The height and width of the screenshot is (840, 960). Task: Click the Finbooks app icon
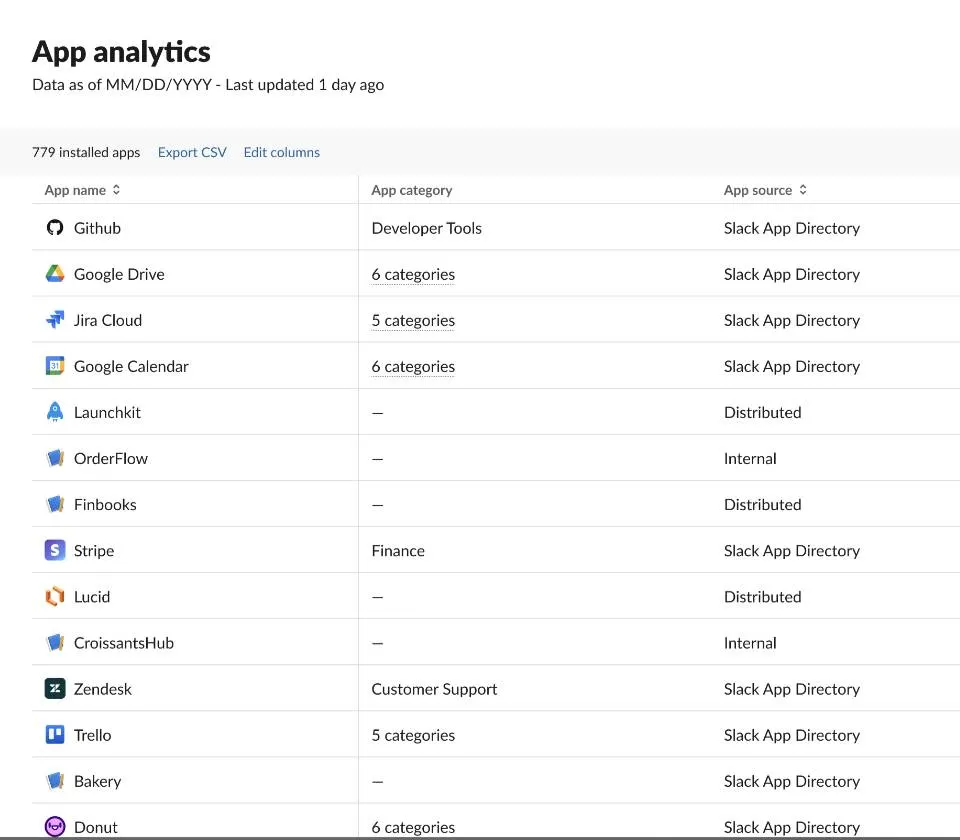[55, 504]
